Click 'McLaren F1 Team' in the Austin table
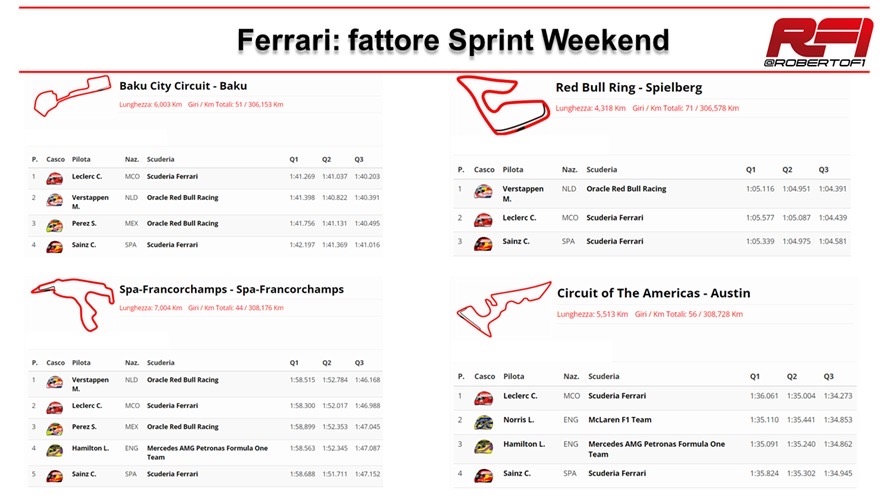 [619, 420]
